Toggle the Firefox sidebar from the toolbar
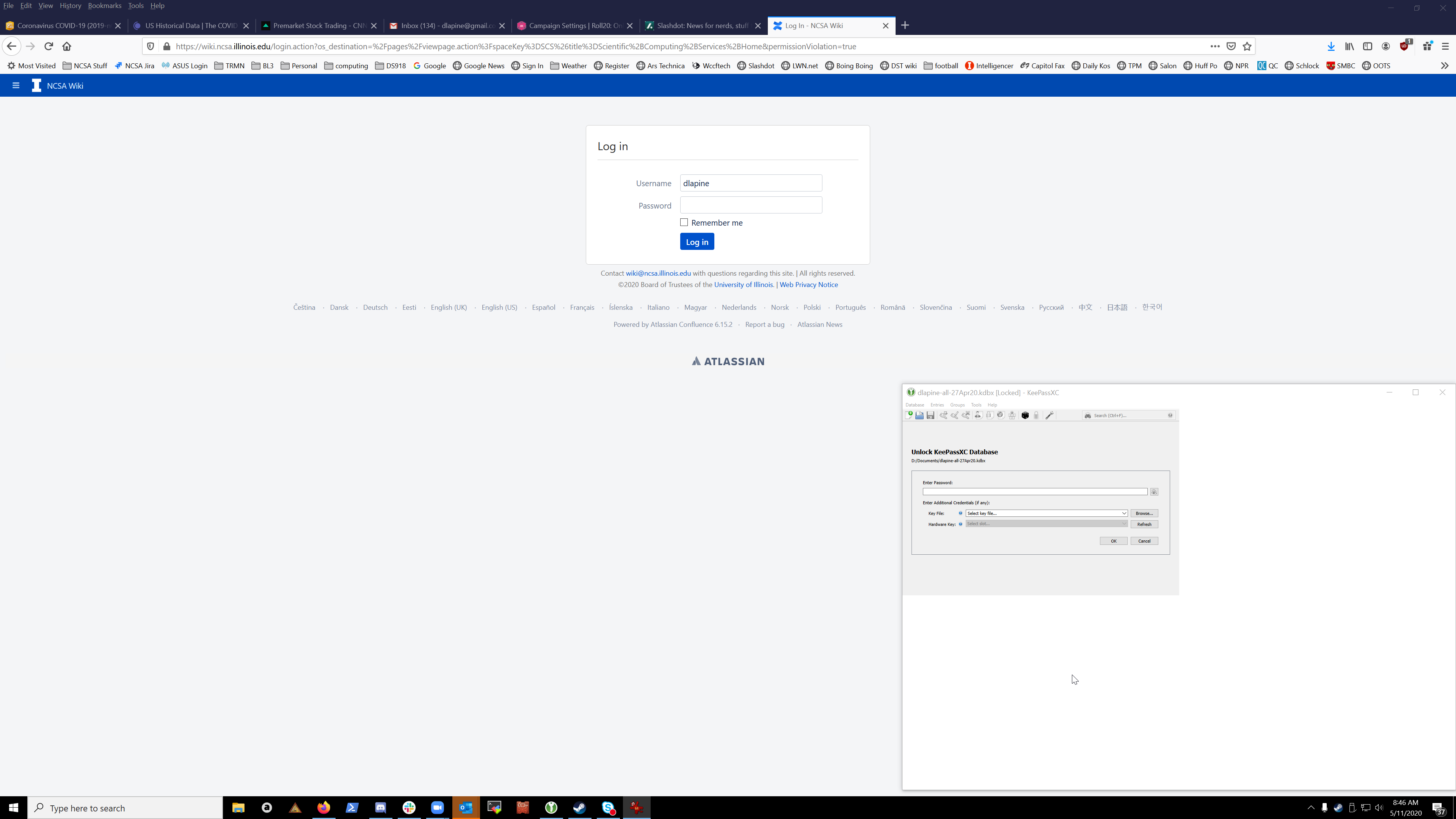This screenshot has width=1456, height=819. (x=1368, y=46)
